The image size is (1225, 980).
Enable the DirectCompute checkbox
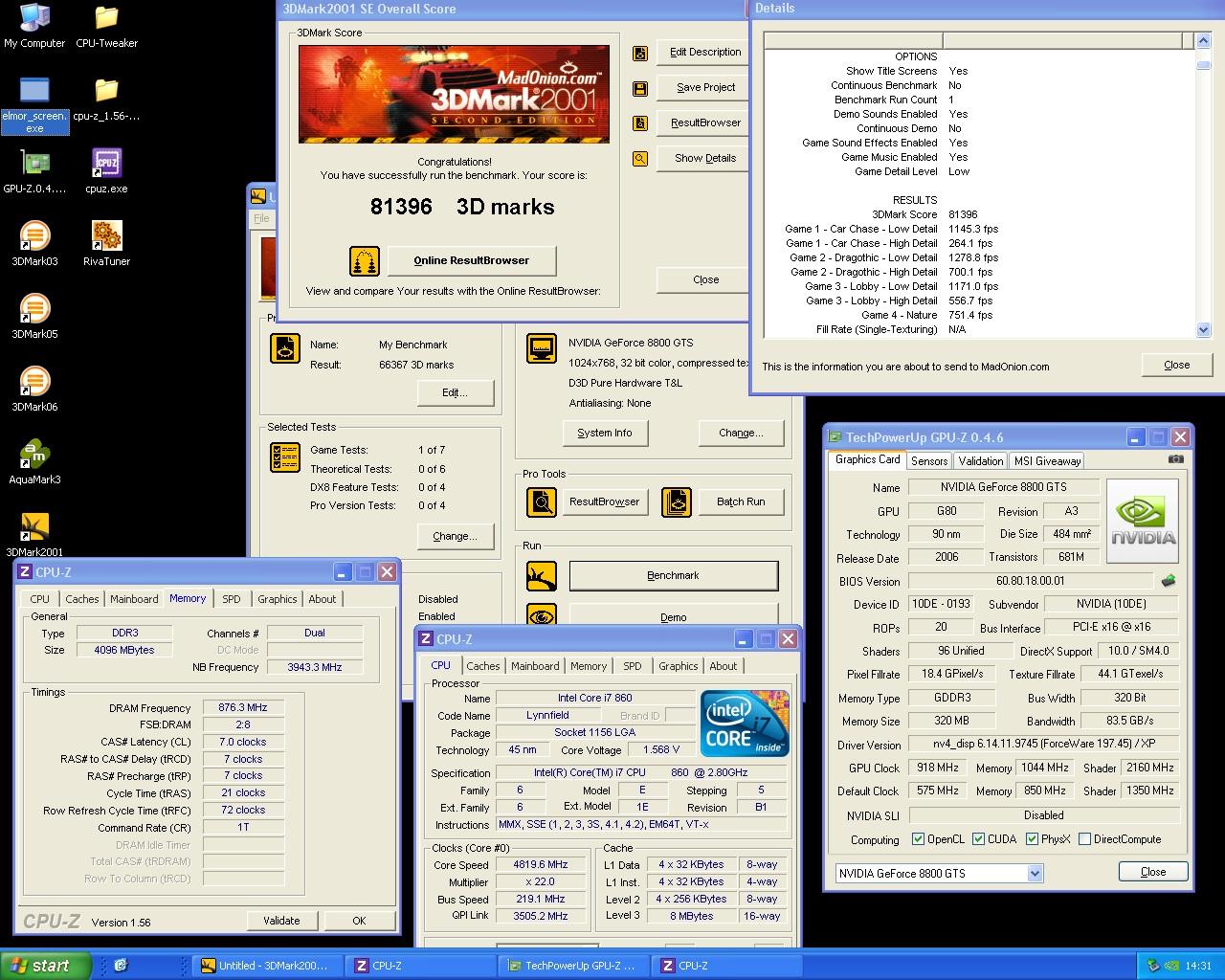(x=1084, y=839)
